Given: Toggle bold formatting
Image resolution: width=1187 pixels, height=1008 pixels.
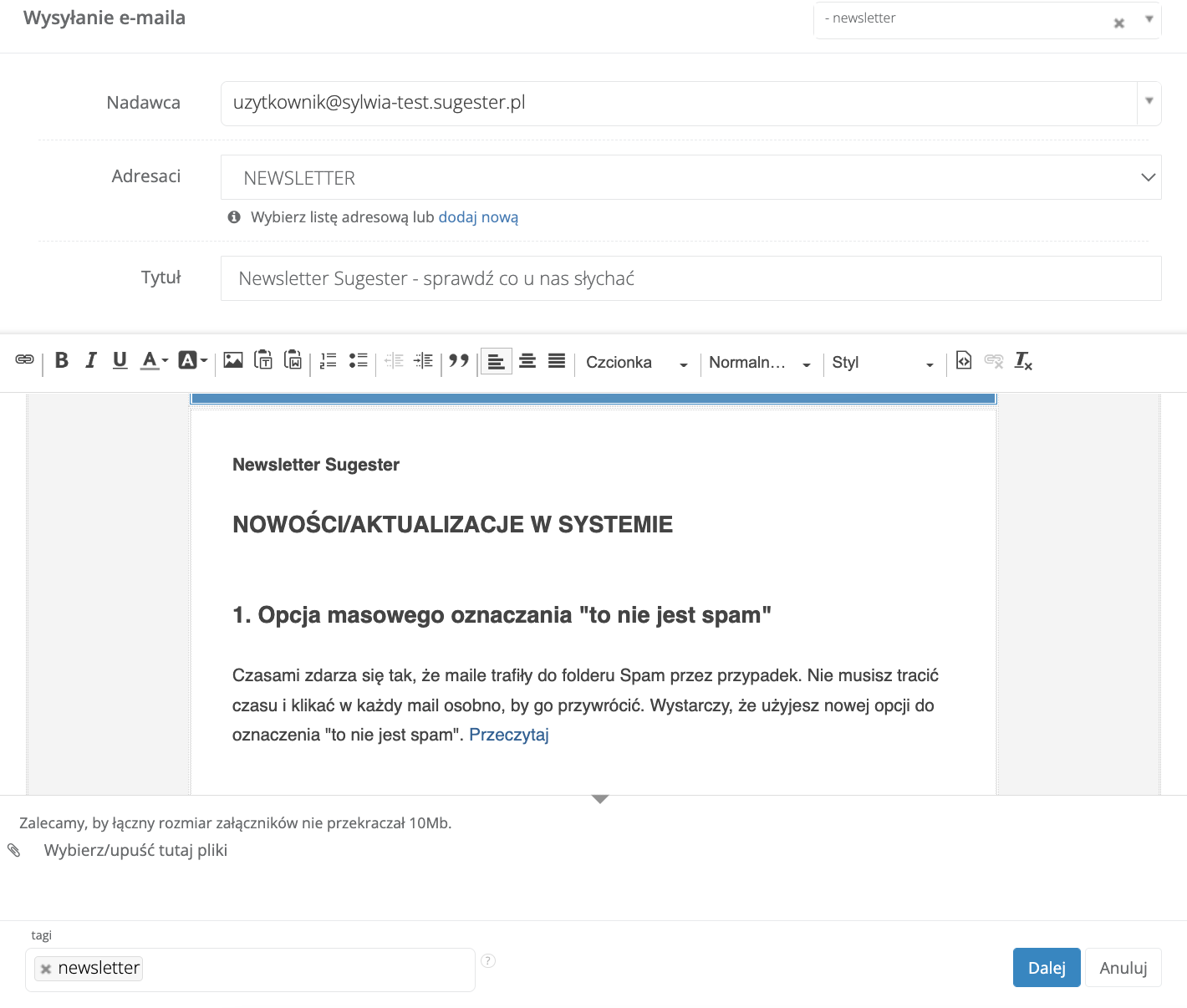Looking at the screenshot, I should click(62, 360).
